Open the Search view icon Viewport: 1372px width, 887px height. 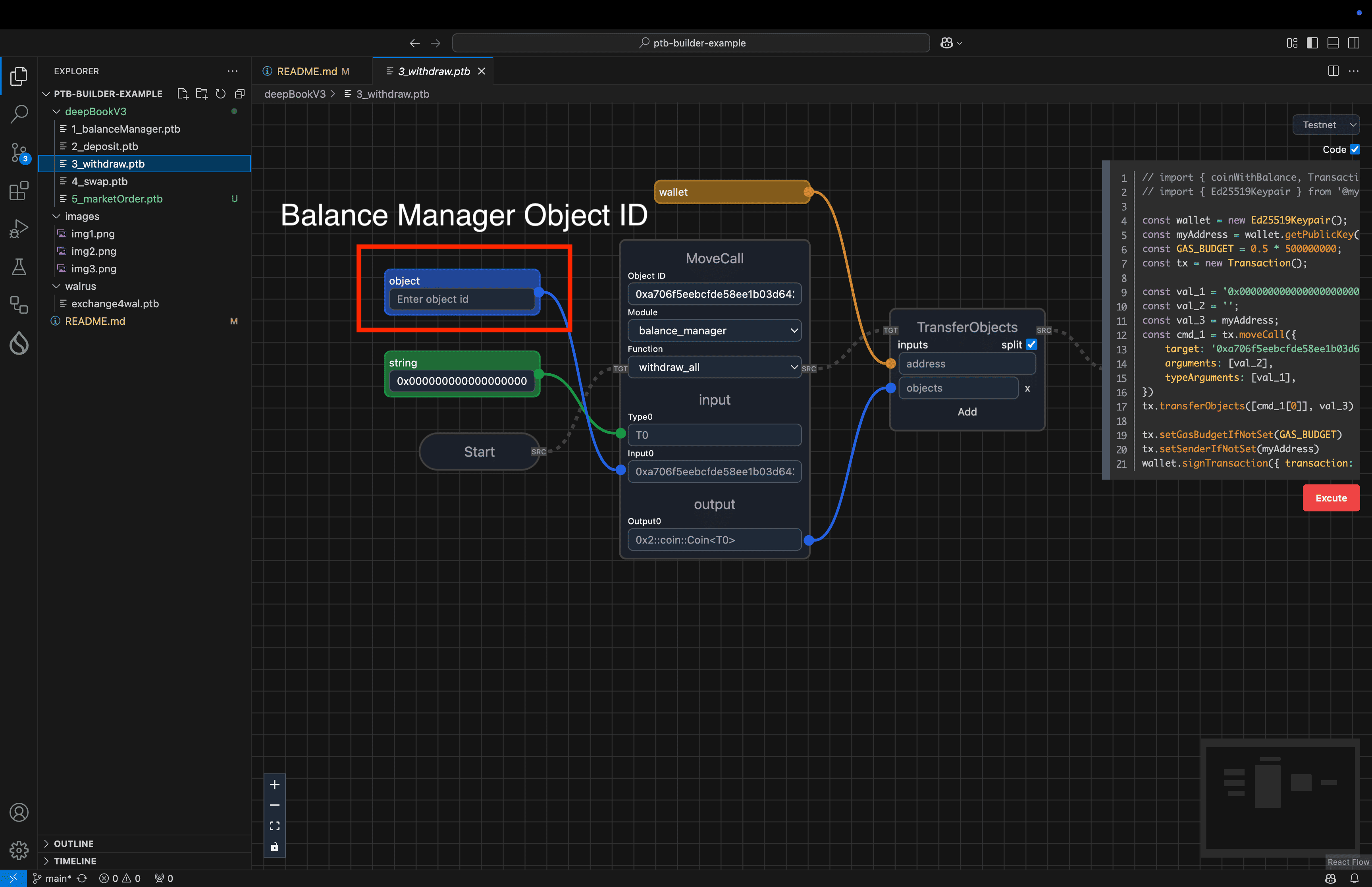pyautogui.click(x=19, y=114)
